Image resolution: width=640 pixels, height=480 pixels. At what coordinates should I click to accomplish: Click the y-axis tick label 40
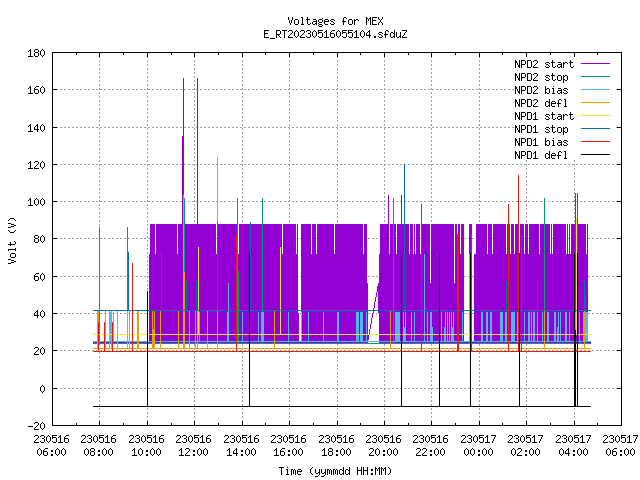point(39,314)
